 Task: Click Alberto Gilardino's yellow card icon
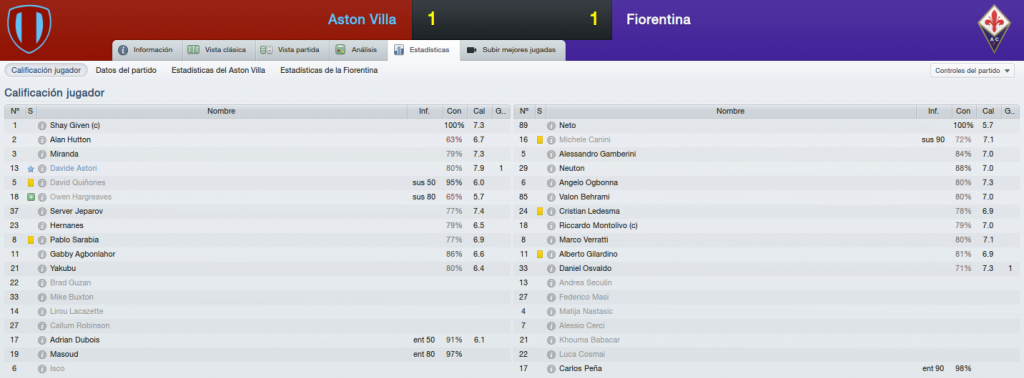540,255
